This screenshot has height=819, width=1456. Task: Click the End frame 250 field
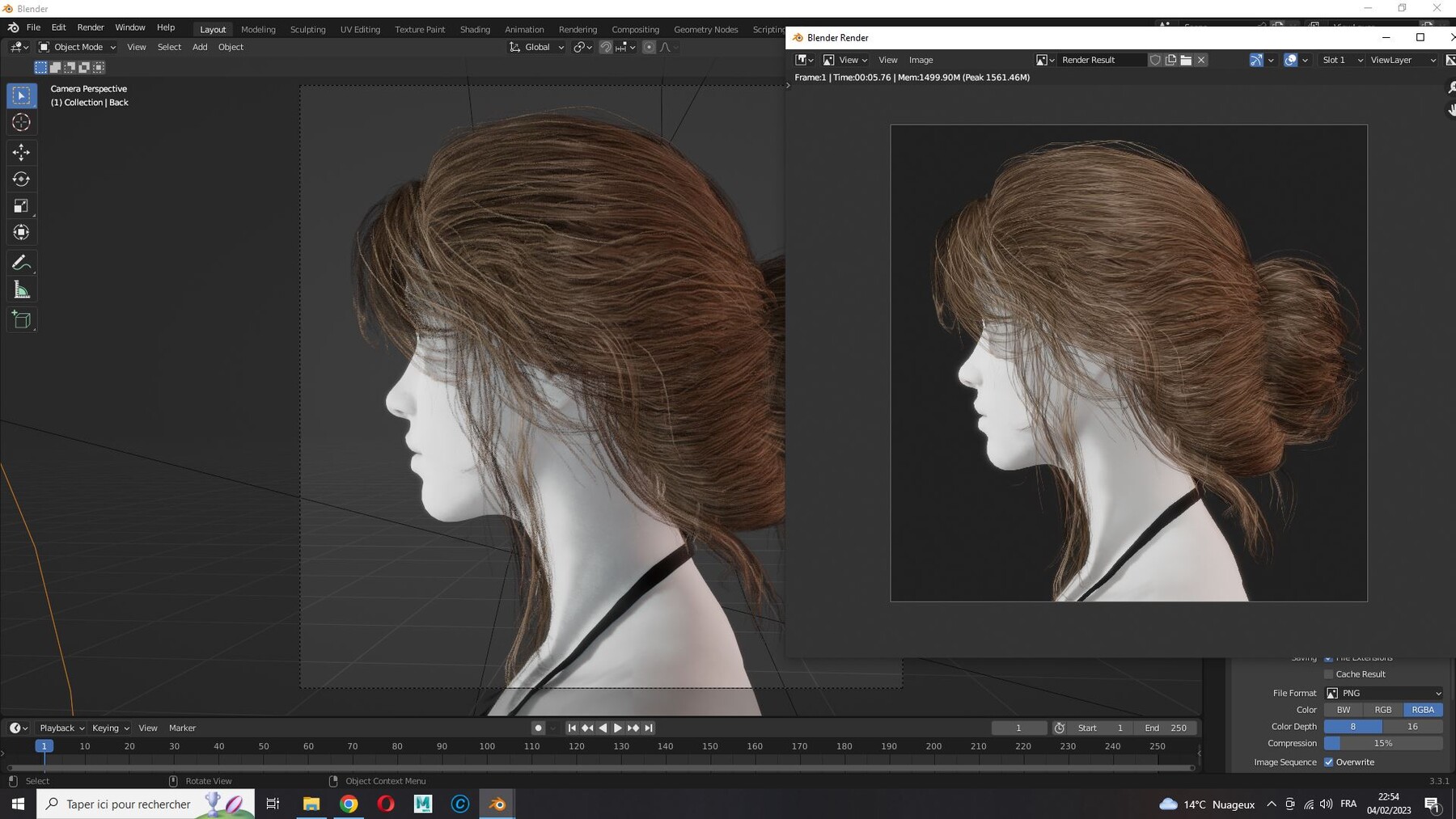coord(1166,728)
